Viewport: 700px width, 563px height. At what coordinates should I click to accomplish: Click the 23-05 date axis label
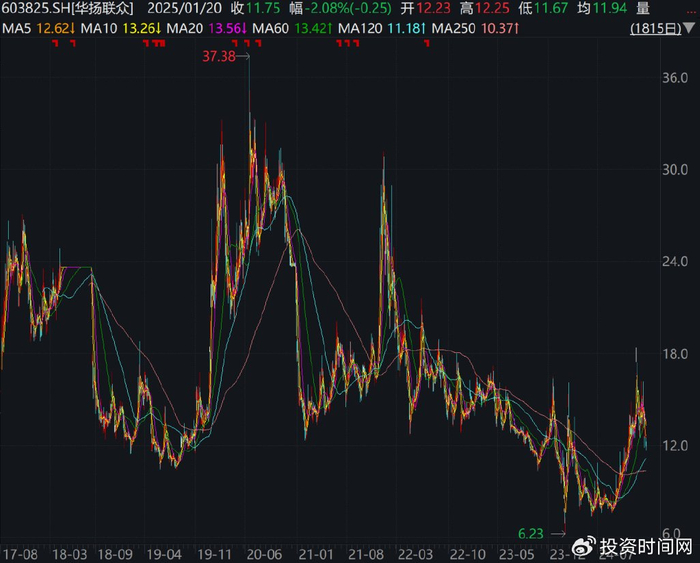[516, 555]
